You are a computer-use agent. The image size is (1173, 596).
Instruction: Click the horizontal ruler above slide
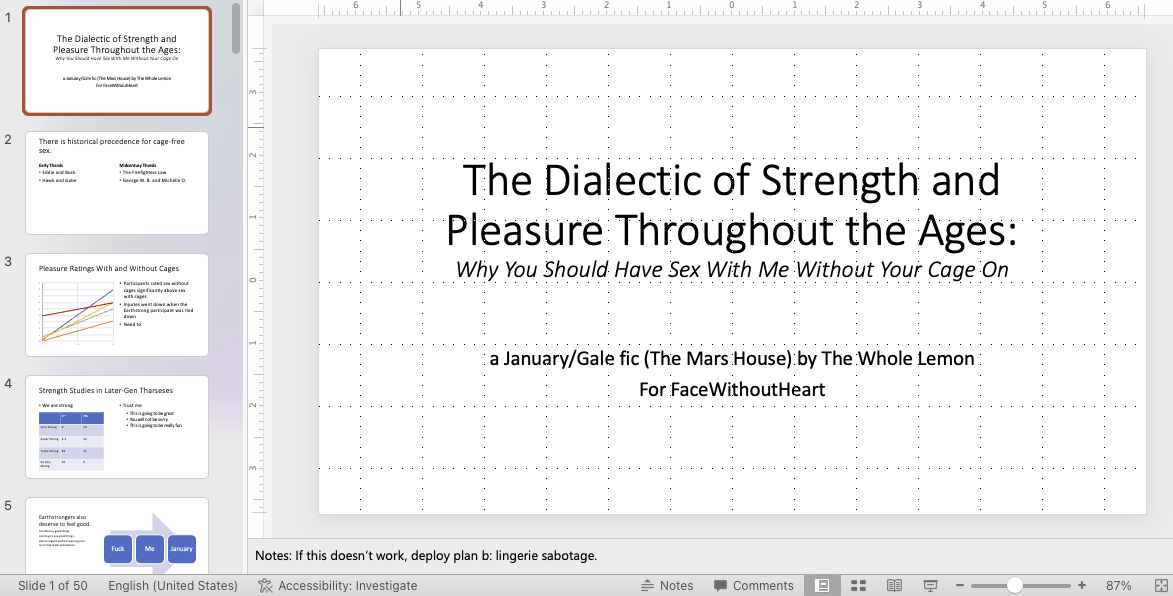732,8
